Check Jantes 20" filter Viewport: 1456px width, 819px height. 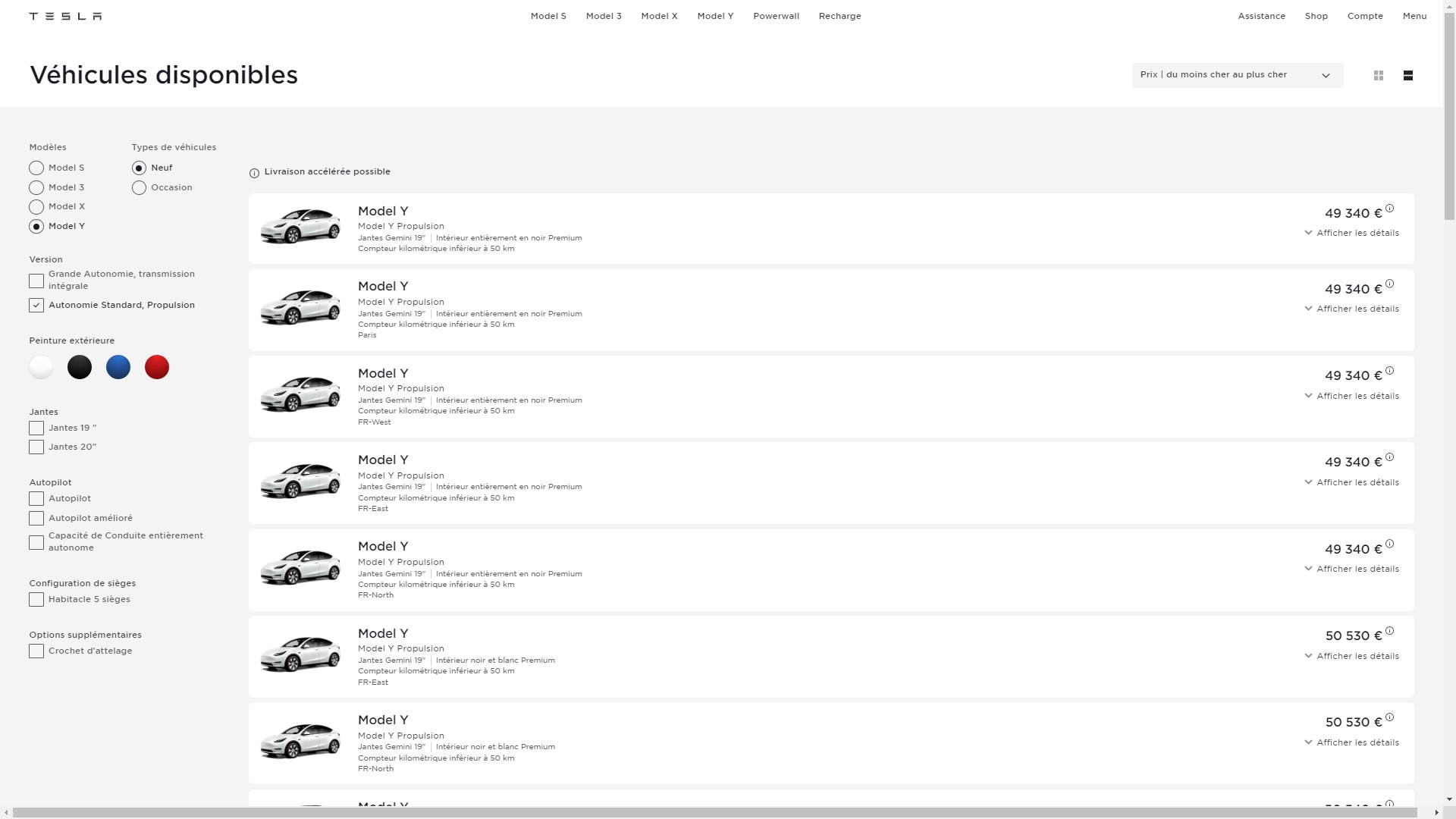click(x=36, y=447)
